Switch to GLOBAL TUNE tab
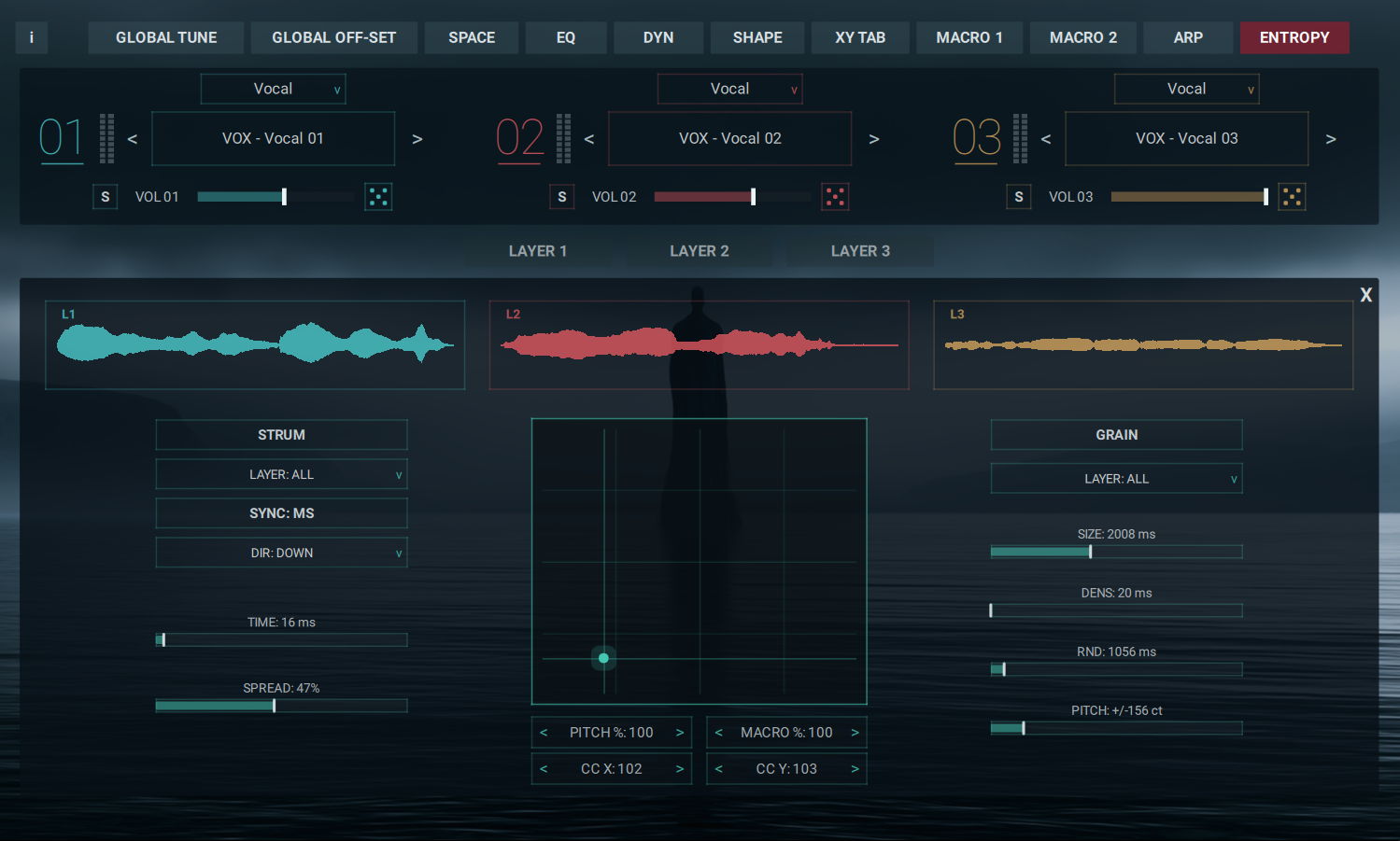1400x841 pixels. pyautogui.click(x=166, y=37)
